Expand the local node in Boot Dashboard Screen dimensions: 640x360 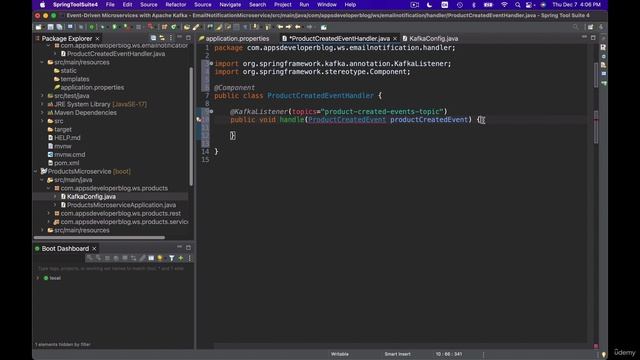point(38,278)
